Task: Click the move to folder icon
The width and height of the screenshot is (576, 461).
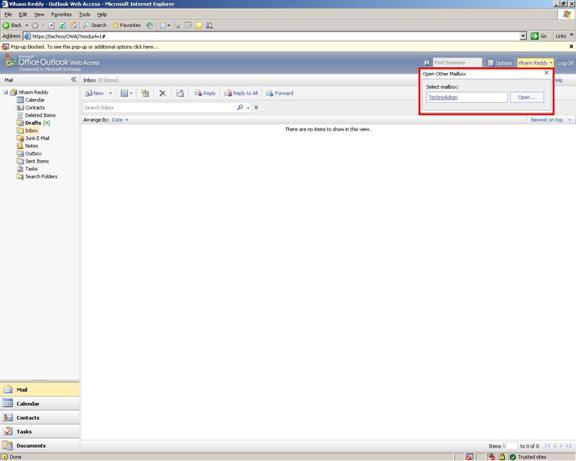Action: pos(145,93)
